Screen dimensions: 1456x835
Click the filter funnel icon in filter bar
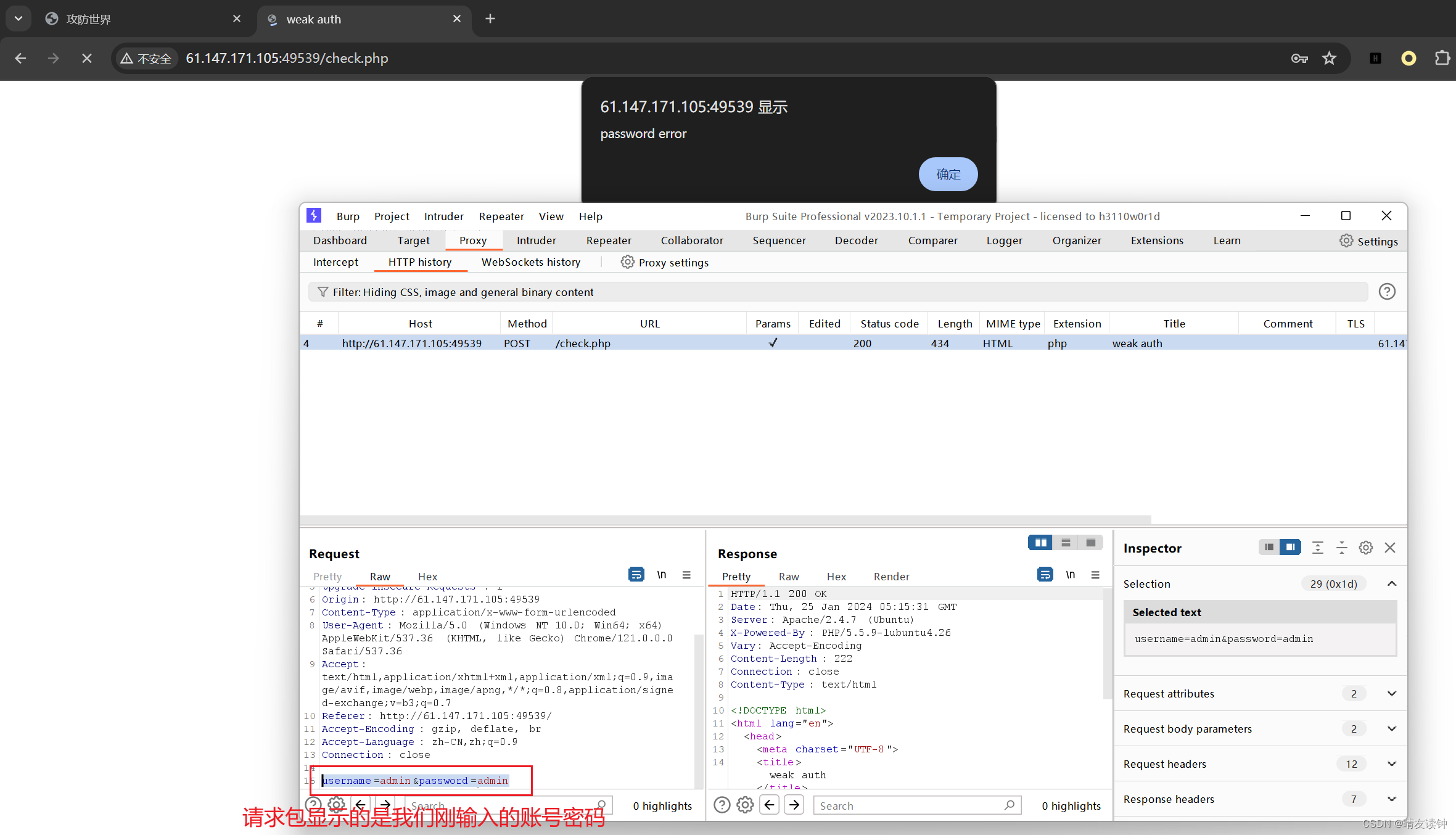coord(323,292)
